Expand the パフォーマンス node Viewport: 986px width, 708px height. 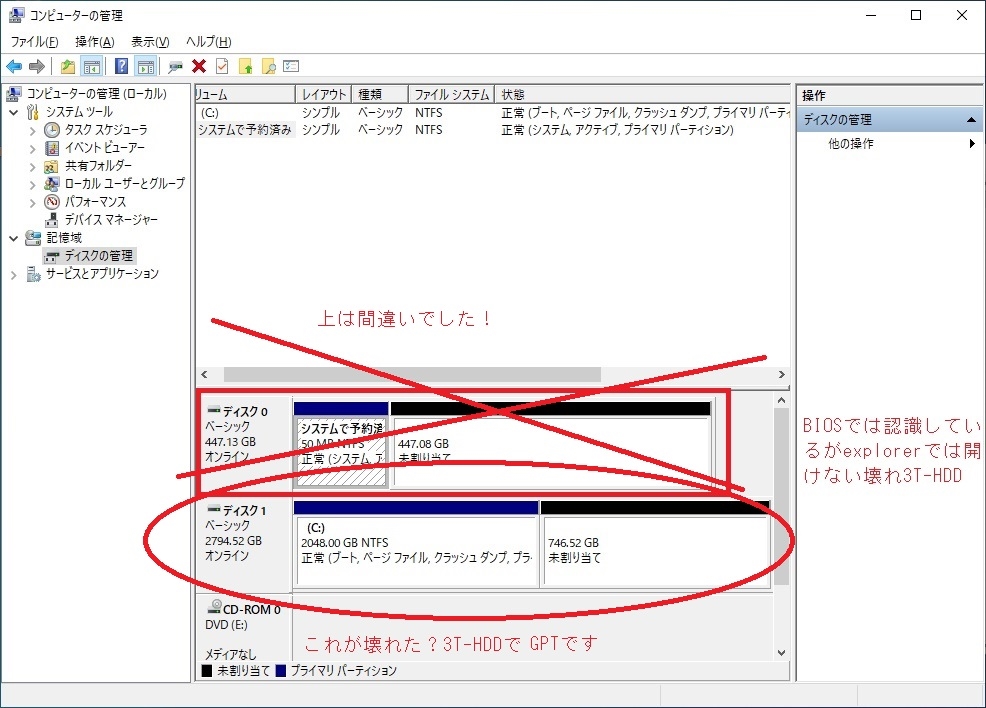click(33, 202)
